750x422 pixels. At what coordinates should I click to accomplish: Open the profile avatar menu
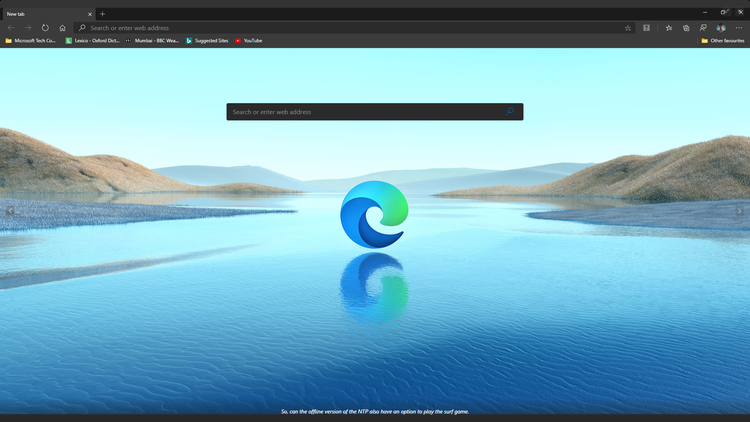pos(721,28)
